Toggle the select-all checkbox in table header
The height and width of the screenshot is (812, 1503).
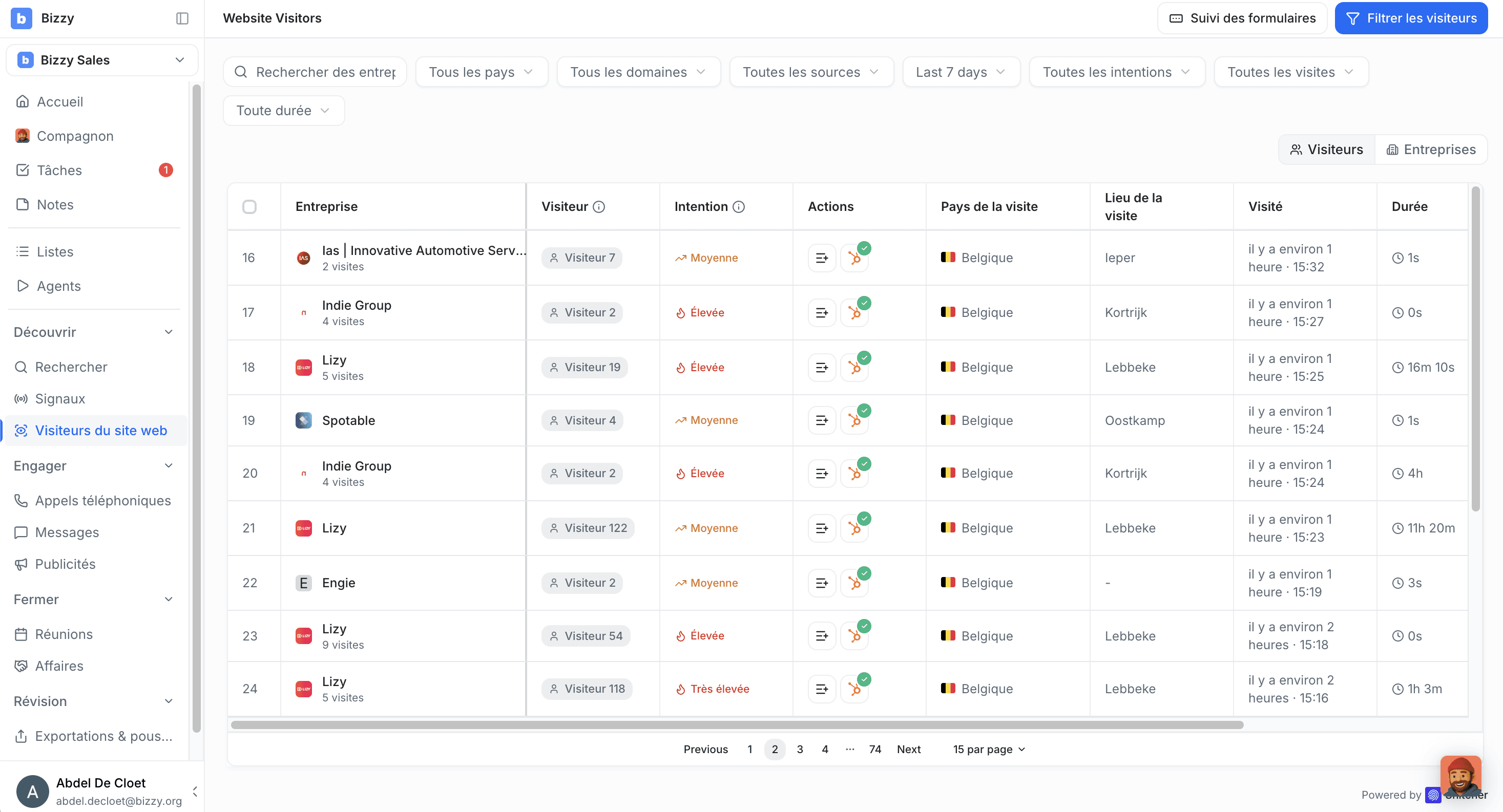coord(249,206)
